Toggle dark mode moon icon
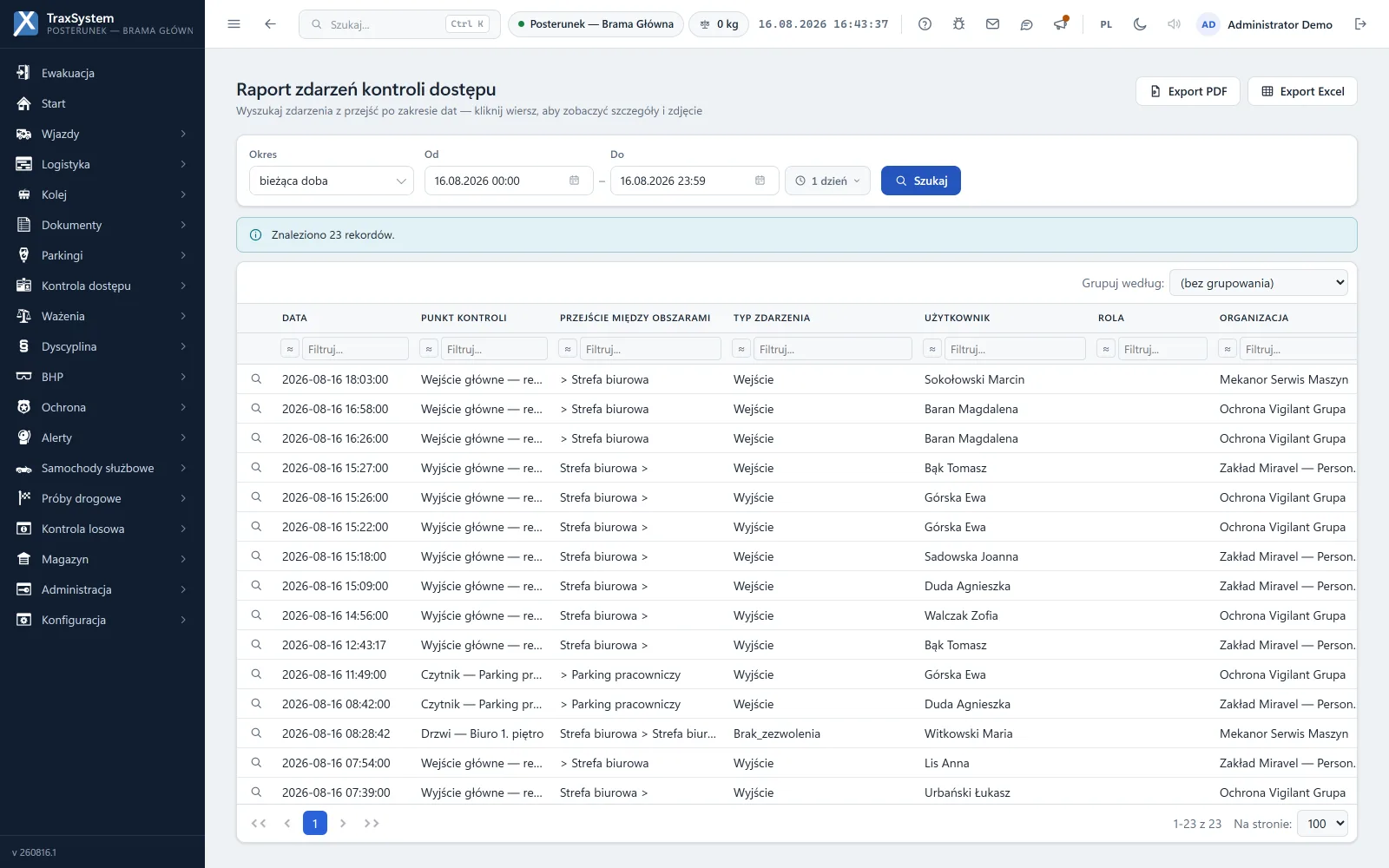Screen dimensions: 1389x868 point(1140,24)
